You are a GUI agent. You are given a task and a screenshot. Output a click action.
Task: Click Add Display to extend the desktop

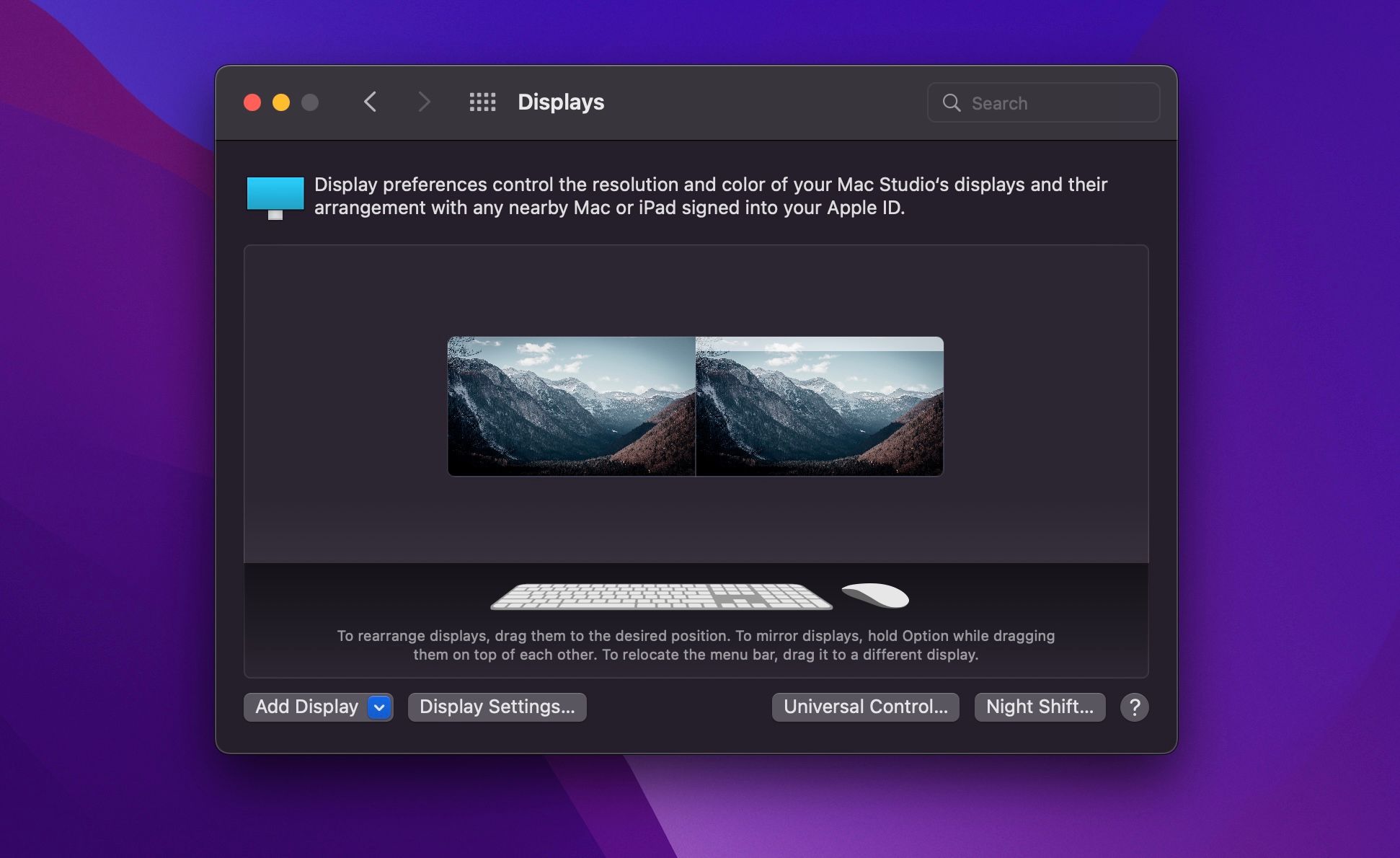pos(306,707)
